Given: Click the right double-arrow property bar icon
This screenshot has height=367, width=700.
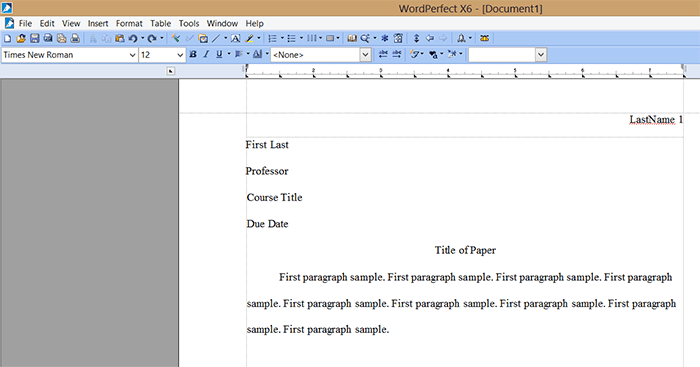Looking at the screenshot, I should 396,54.
